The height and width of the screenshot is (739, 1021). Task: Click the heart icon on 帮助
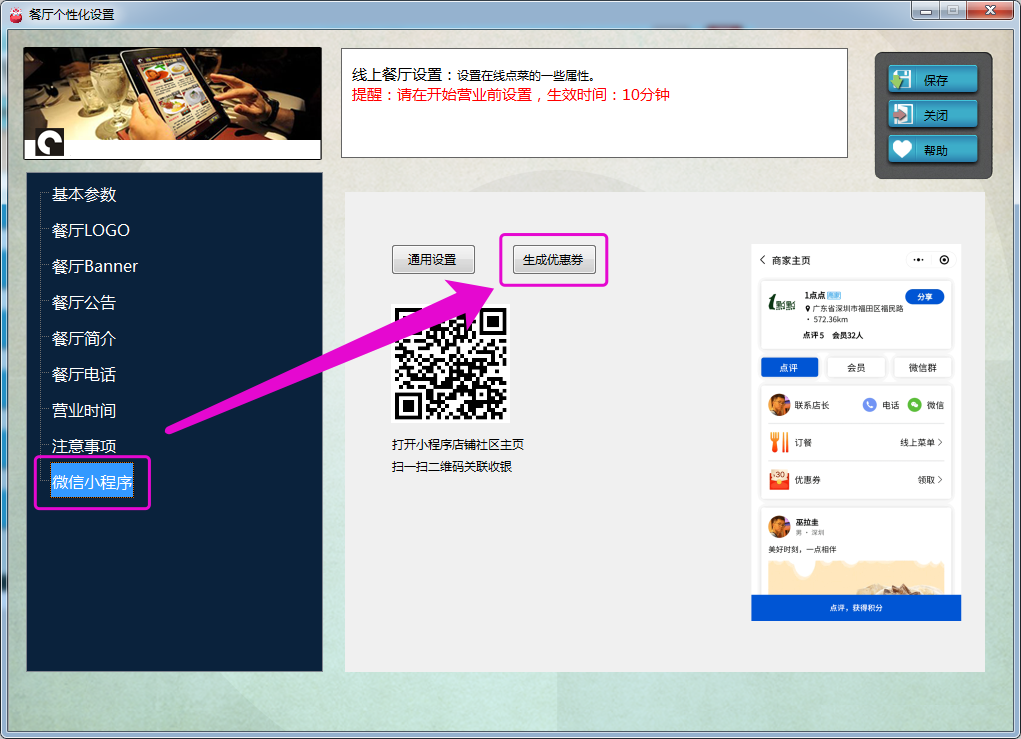902,150
